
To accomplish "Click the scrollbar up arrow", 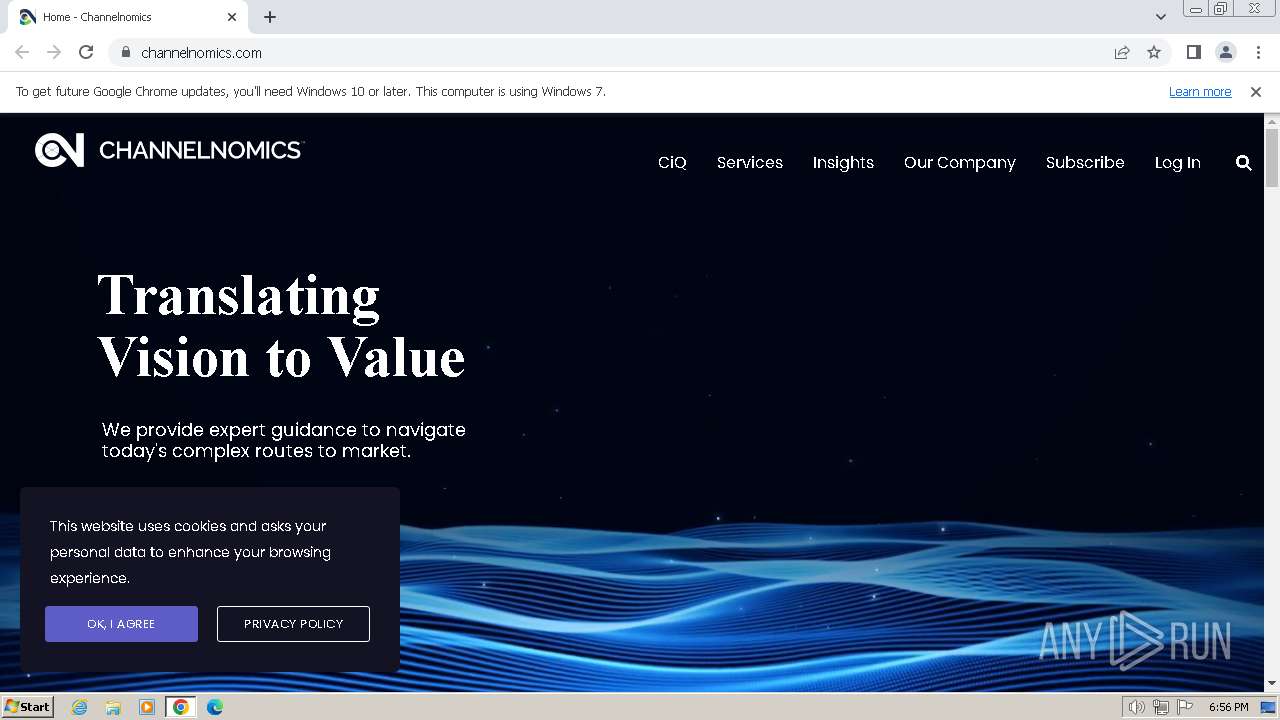I will click(1271, 121).
